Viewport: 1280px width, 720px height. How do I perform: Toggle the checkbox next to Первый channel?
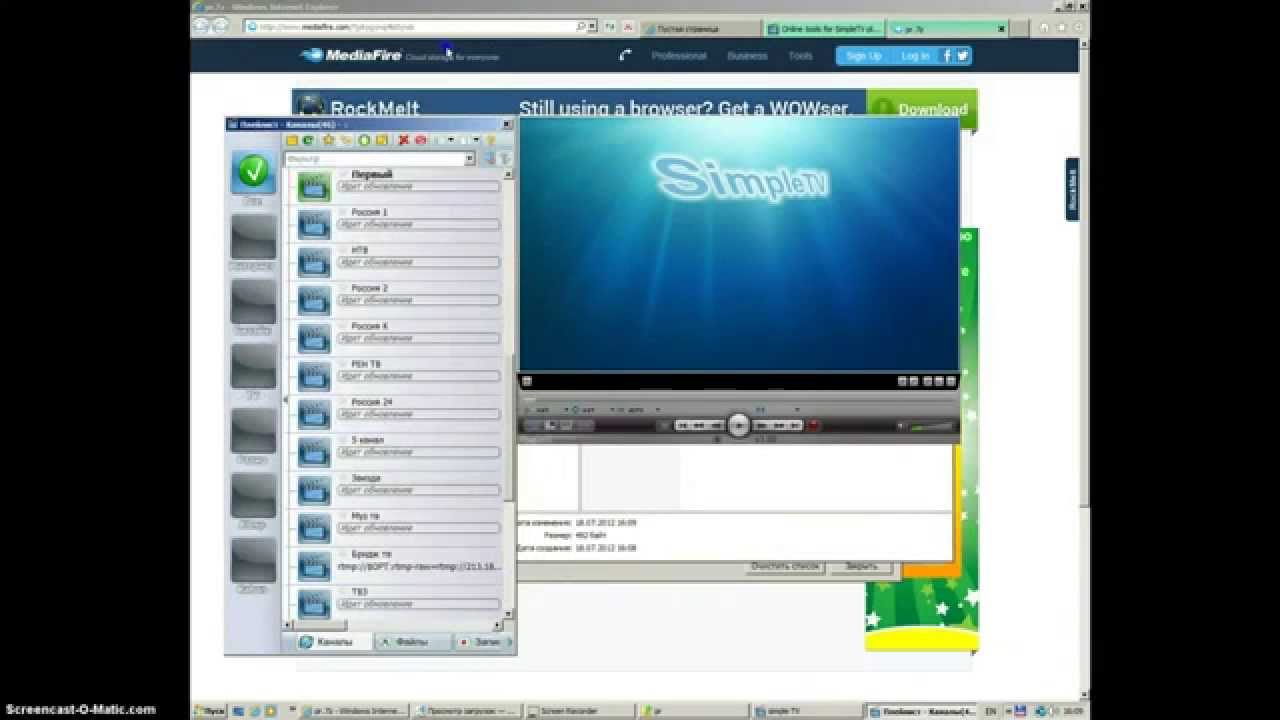coord(343,175)
